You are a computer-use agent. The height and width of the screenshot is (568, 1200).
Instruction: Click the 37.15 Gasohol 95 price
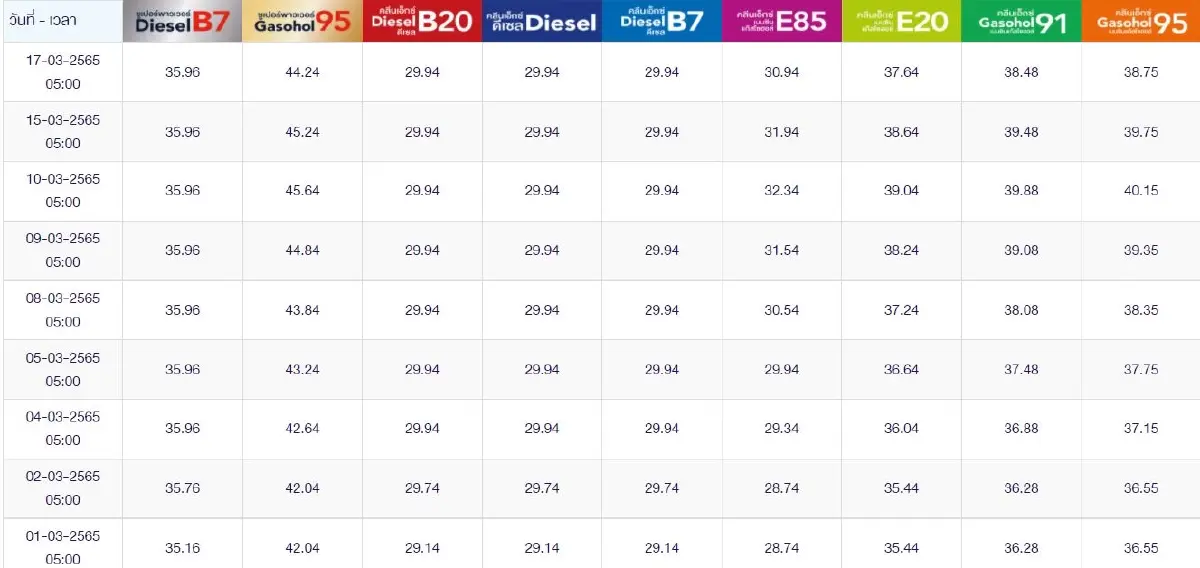[1141, 428]
